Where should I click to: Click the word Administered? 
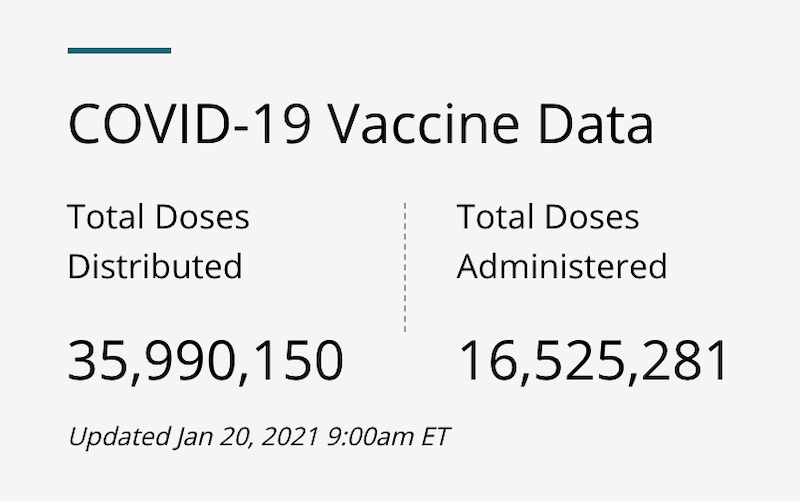562,266
